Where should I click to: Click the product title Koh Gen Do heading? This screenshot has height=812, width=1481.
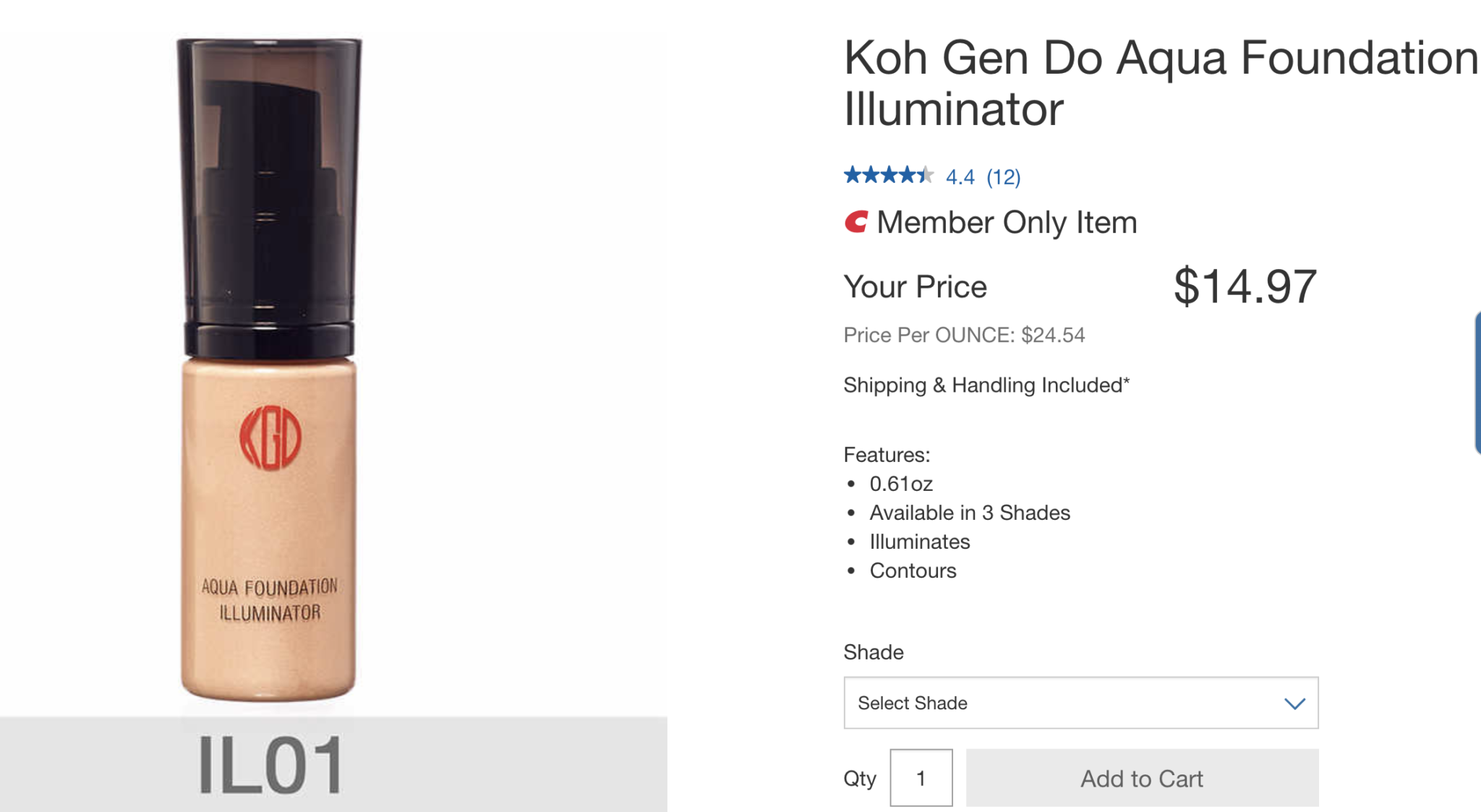tap(1161, 83)
